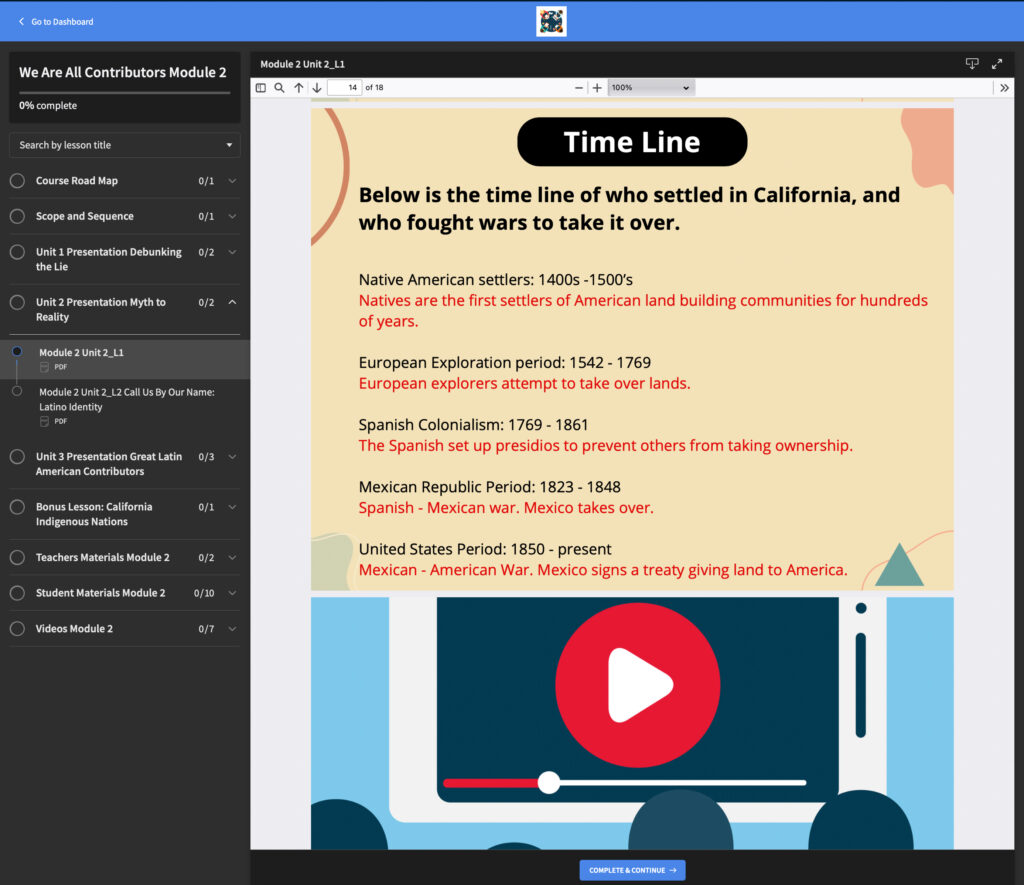Open the Search by lesson title dropdown
Image resolution: width=1024 pixels, height=885 pixels.
125,145
